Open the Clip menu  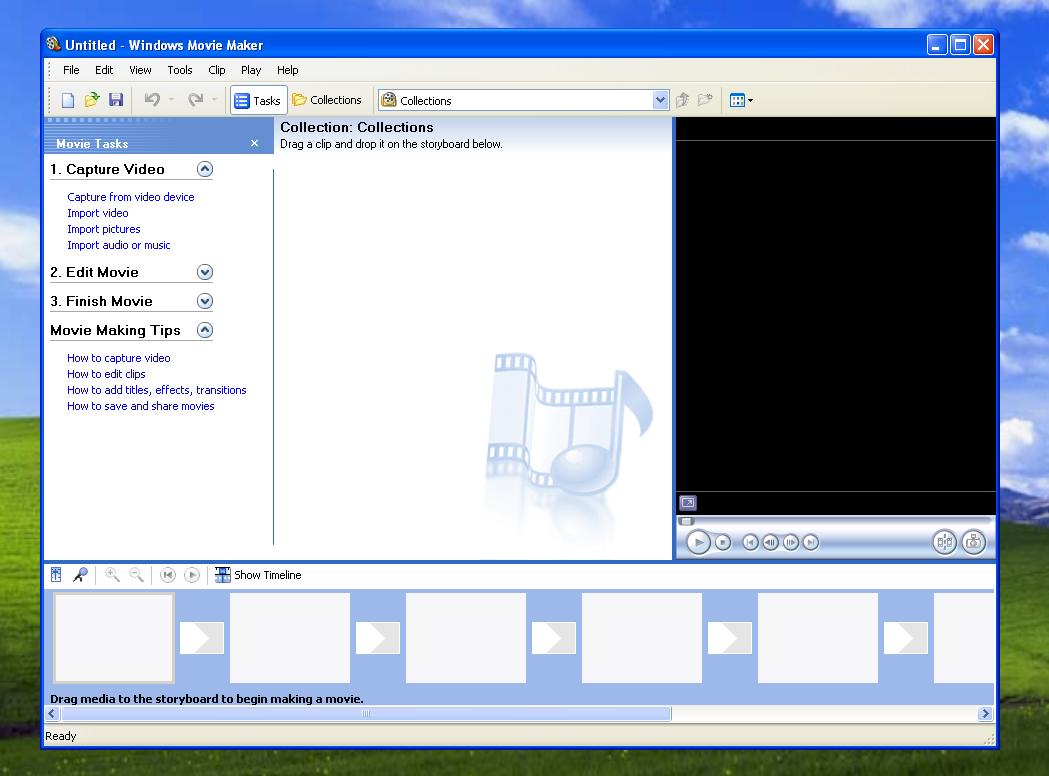coord(217,70)
